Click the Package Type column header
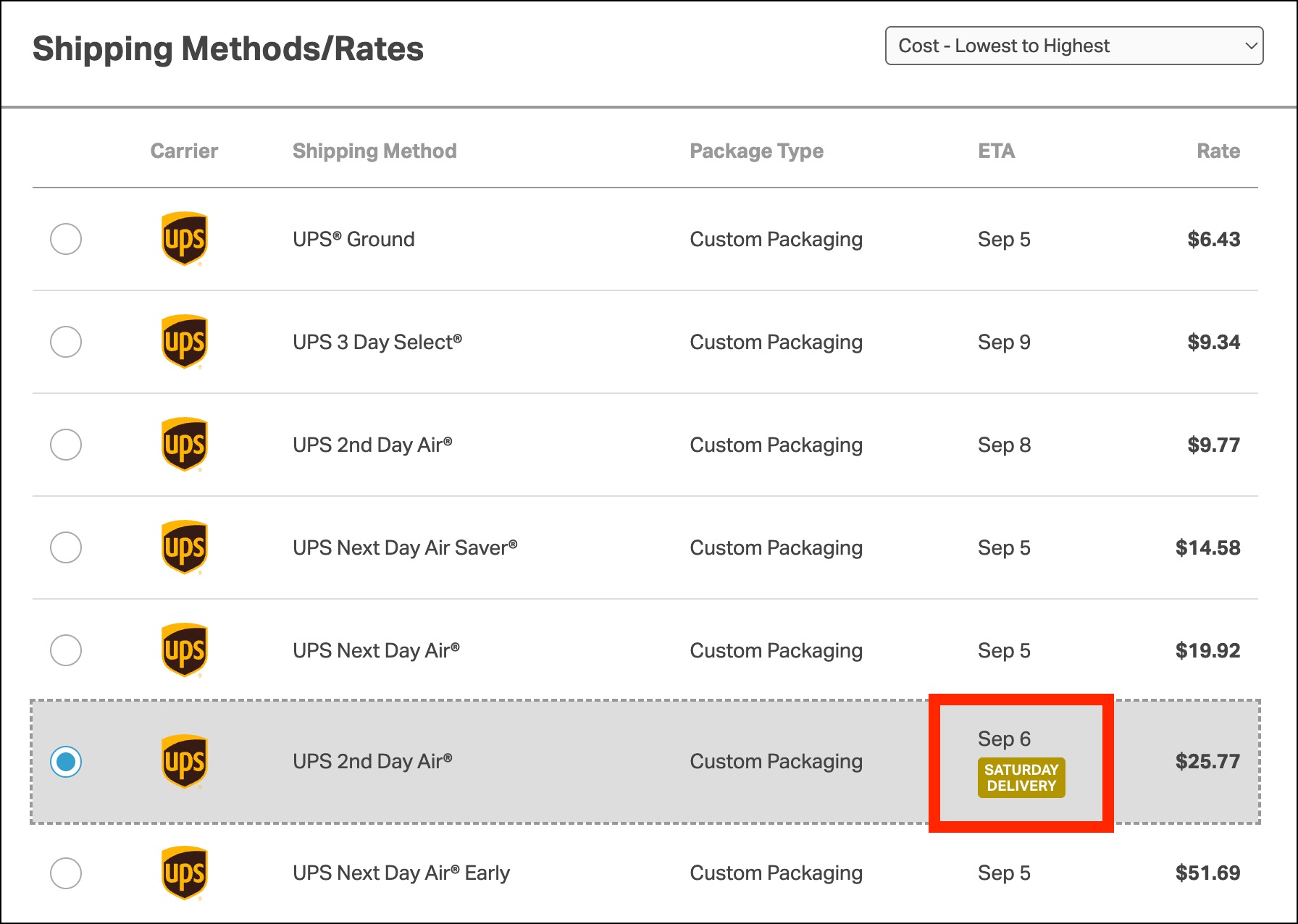The image size is (1298, 924). [756, 151]
